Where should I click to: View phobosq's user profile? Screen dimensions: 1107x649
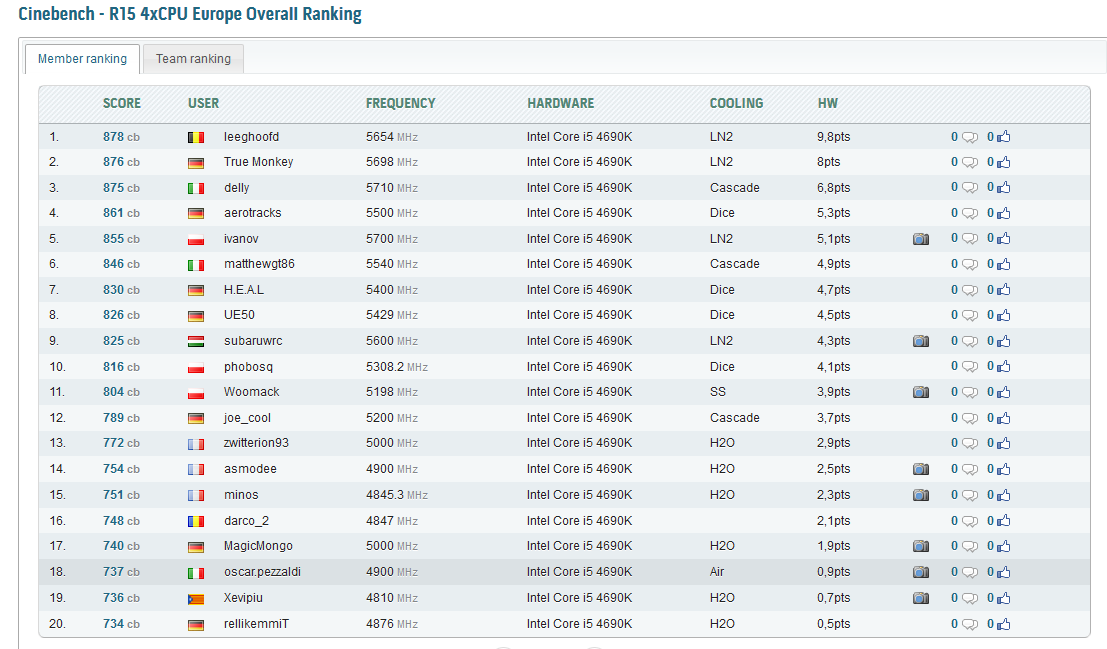(x=248, y=367)
